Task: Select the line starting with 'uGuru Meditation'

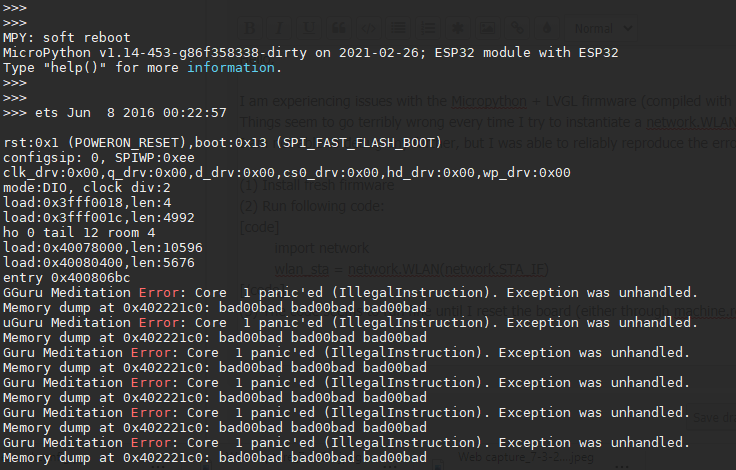Action: [x=350, y=323]
